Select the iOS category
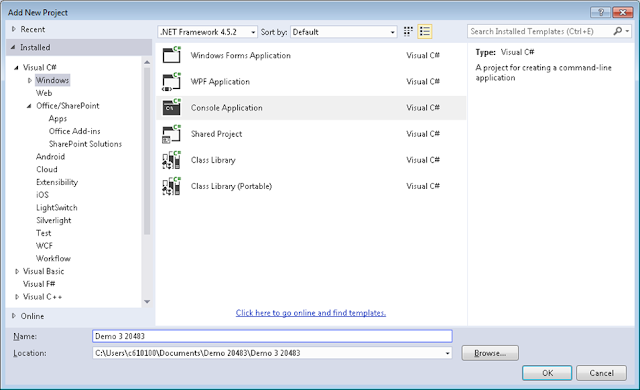Image resolution: width=640 pixels, height=390 pixels. click(42, 195)
